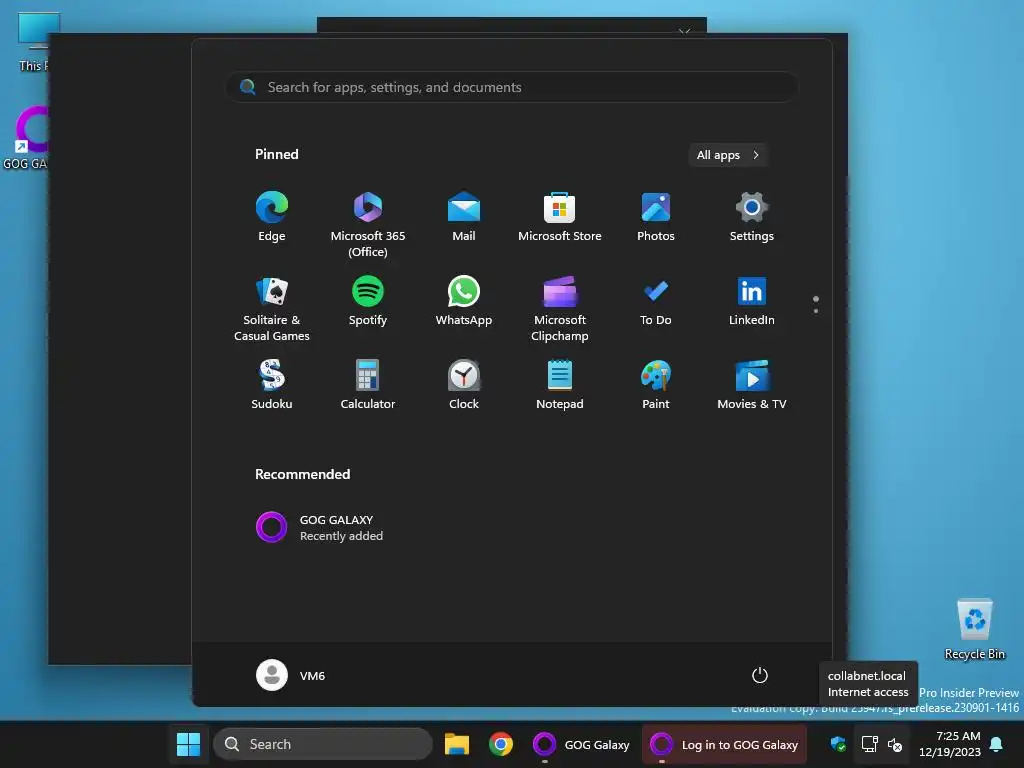Click the power button in Start menu

click(760, 675)
